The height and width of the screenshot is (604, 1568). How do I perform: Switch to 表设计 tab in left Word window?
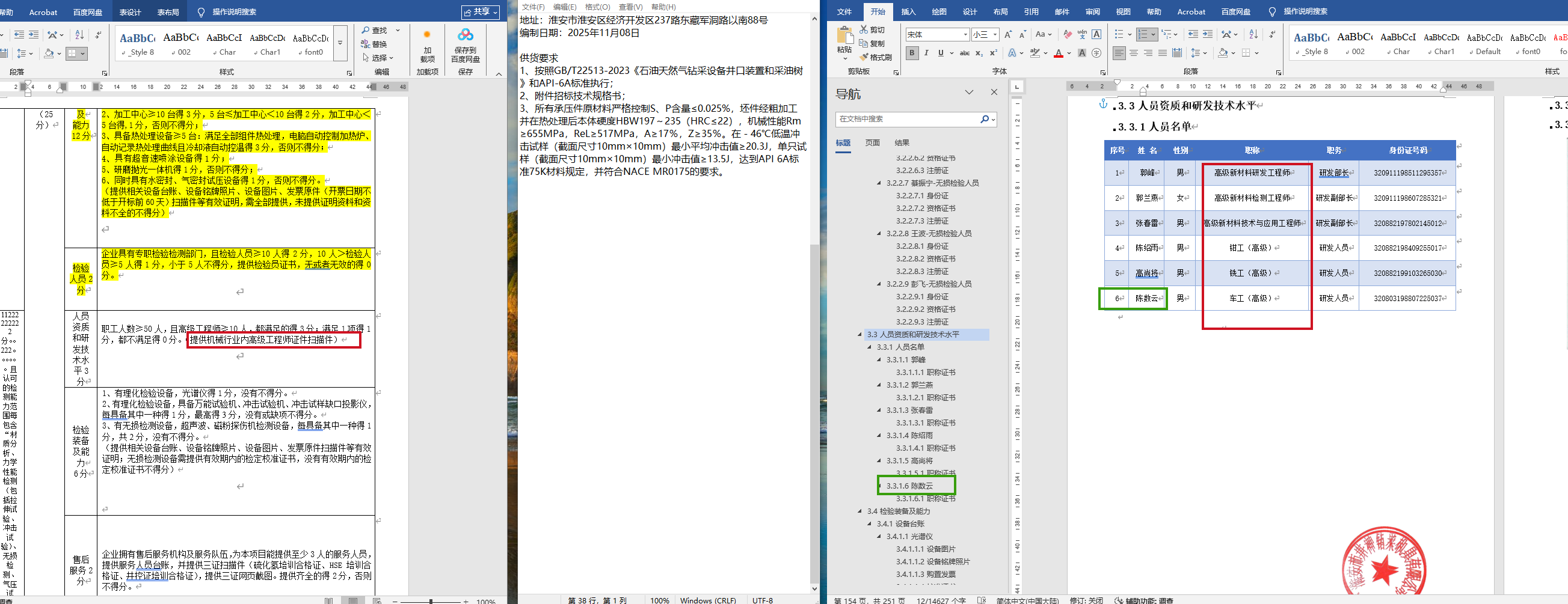click(x=131, y=12)
